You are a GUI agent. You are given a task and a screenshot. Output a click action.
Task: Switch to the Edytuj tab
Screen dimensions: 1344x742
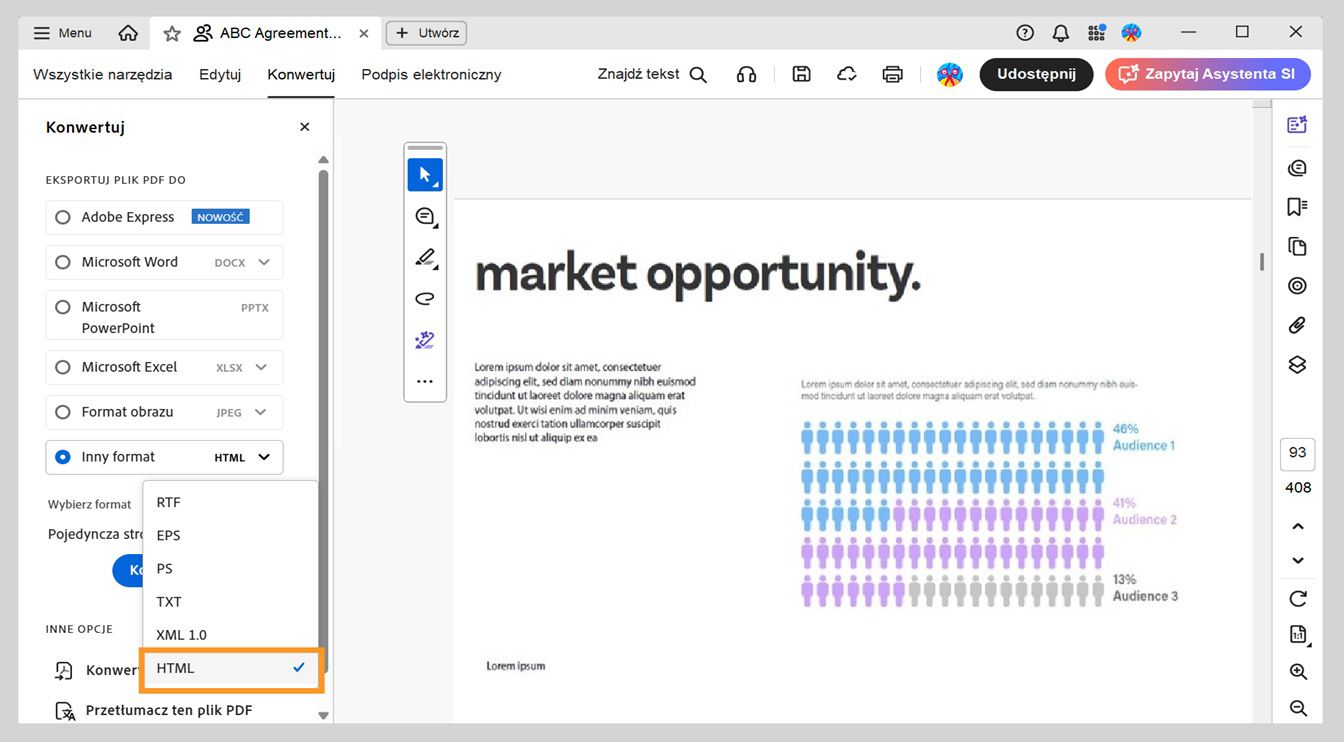[x=220, y=74]
